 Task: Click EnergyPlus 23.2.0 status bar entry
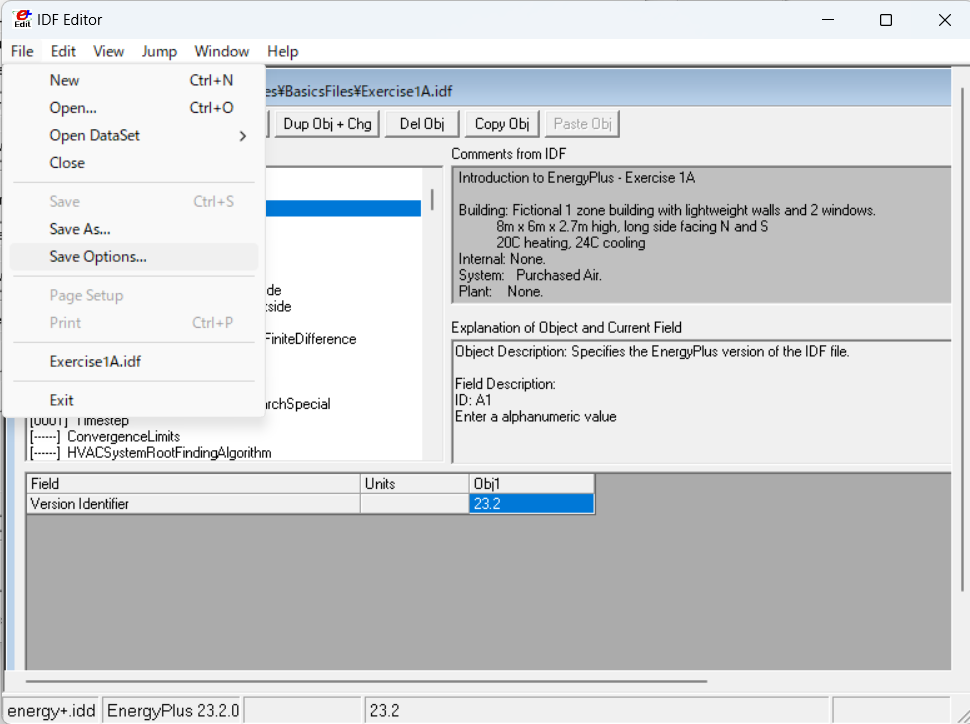pyautogui.click(x=173, y=710)
